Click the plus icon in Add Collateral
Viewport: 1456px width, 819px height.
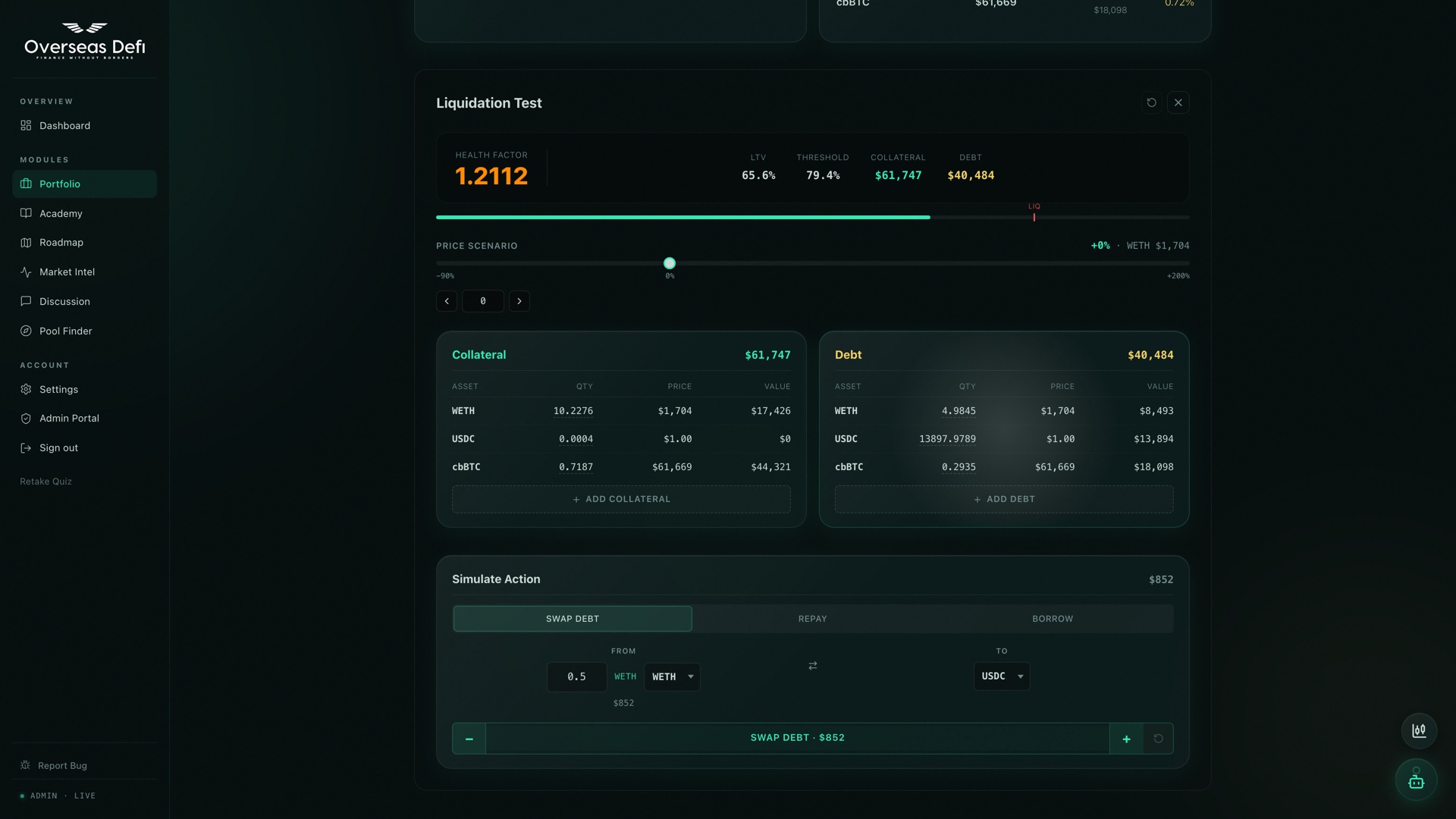click(576, 500)
